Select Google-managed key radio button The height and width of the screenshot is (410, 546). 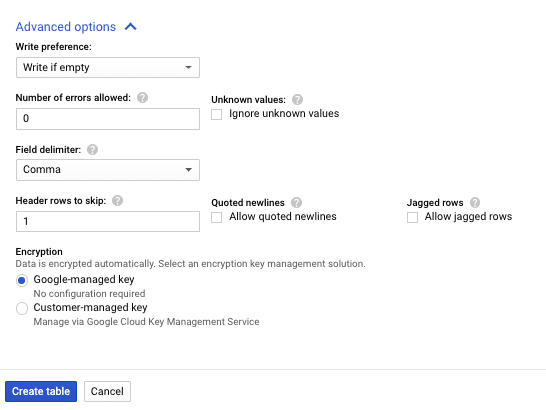22,280
